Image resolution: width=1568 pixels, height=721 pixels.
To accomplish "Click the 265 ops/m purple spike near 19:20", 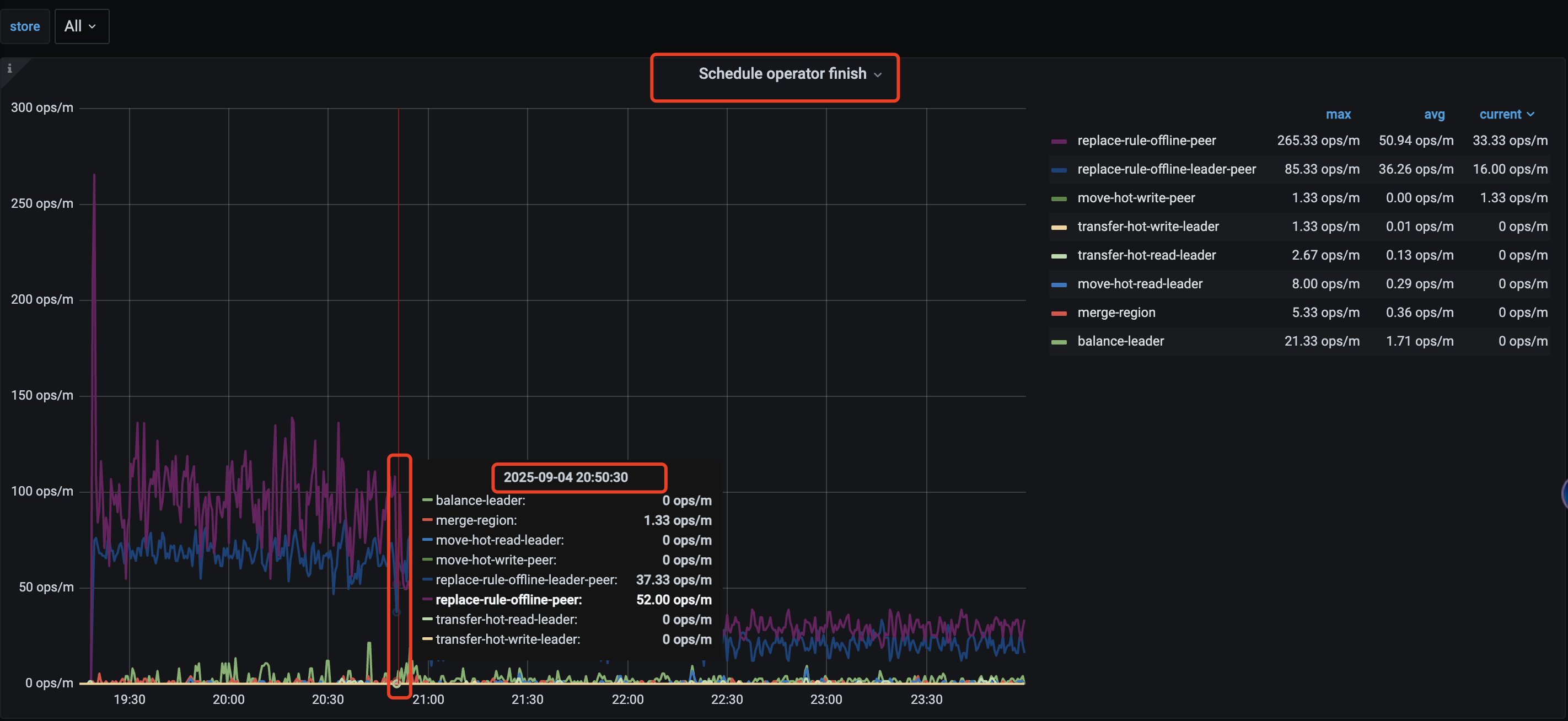I will (x=94, y=176).
